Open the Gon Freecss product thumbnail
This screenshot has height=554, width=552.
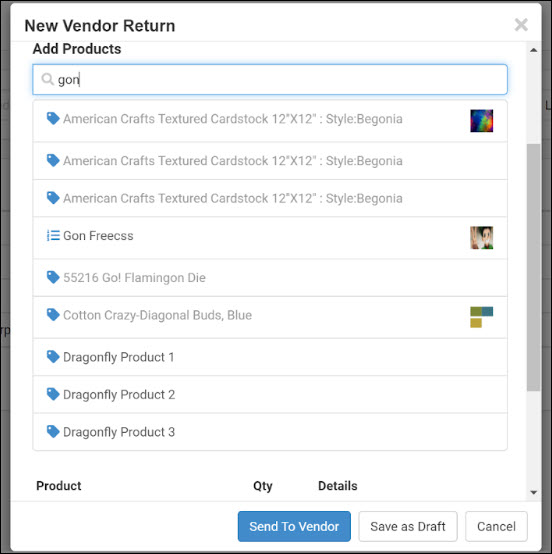click(x=481, y=238)
